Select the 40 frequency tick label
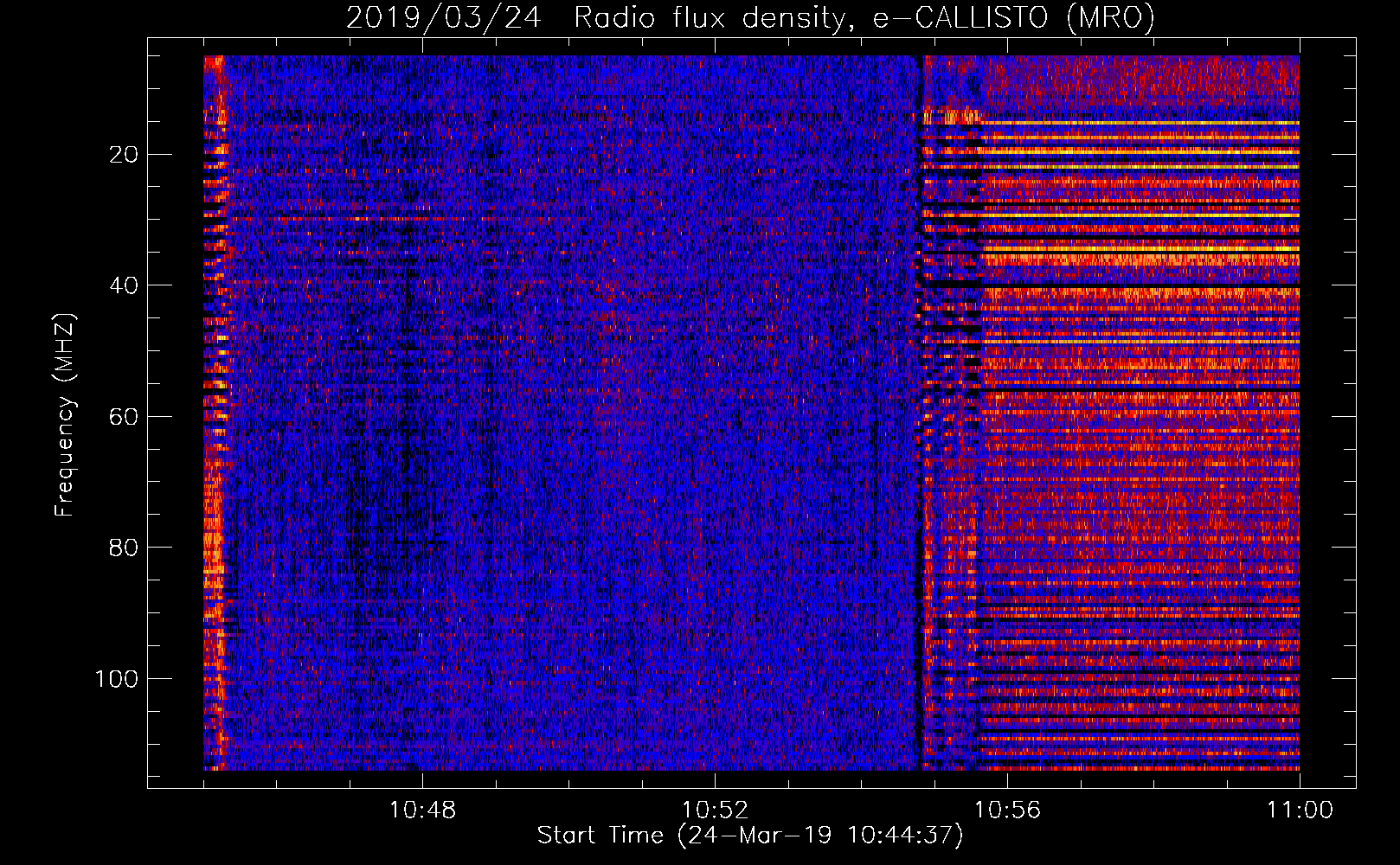The height and width of the screenshot is (865, 1400). coord(124,285)
